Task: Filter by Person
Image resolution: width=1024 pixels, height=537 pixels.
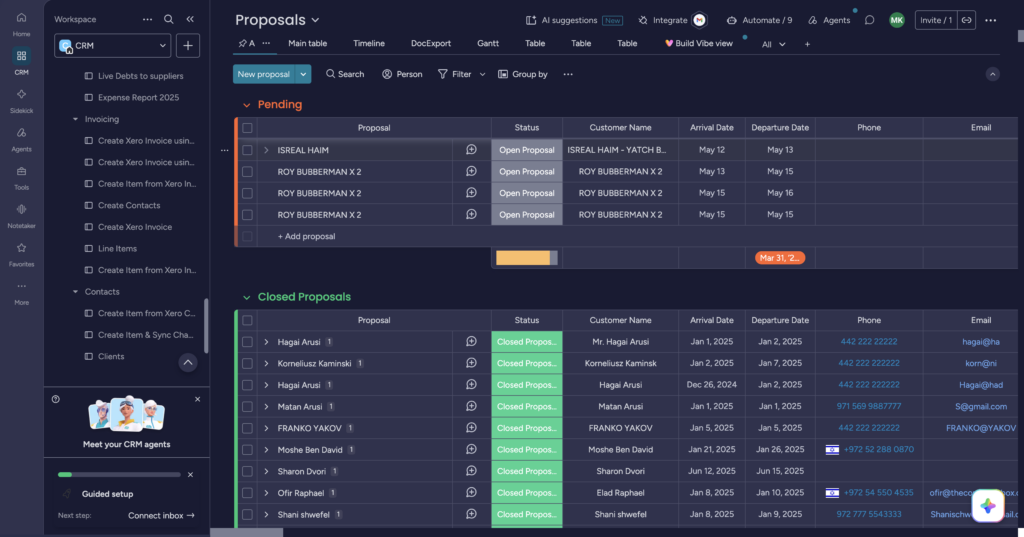Action: [x=402, y=74]
